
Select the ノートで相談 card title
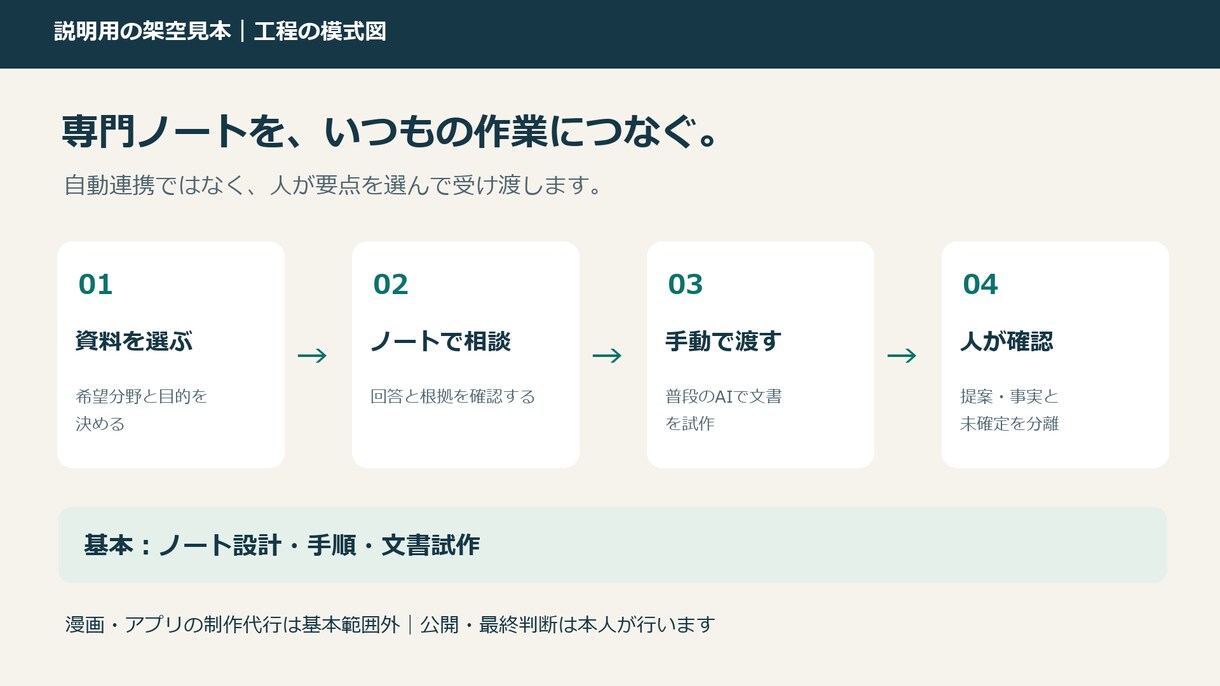tap(441, 342)
